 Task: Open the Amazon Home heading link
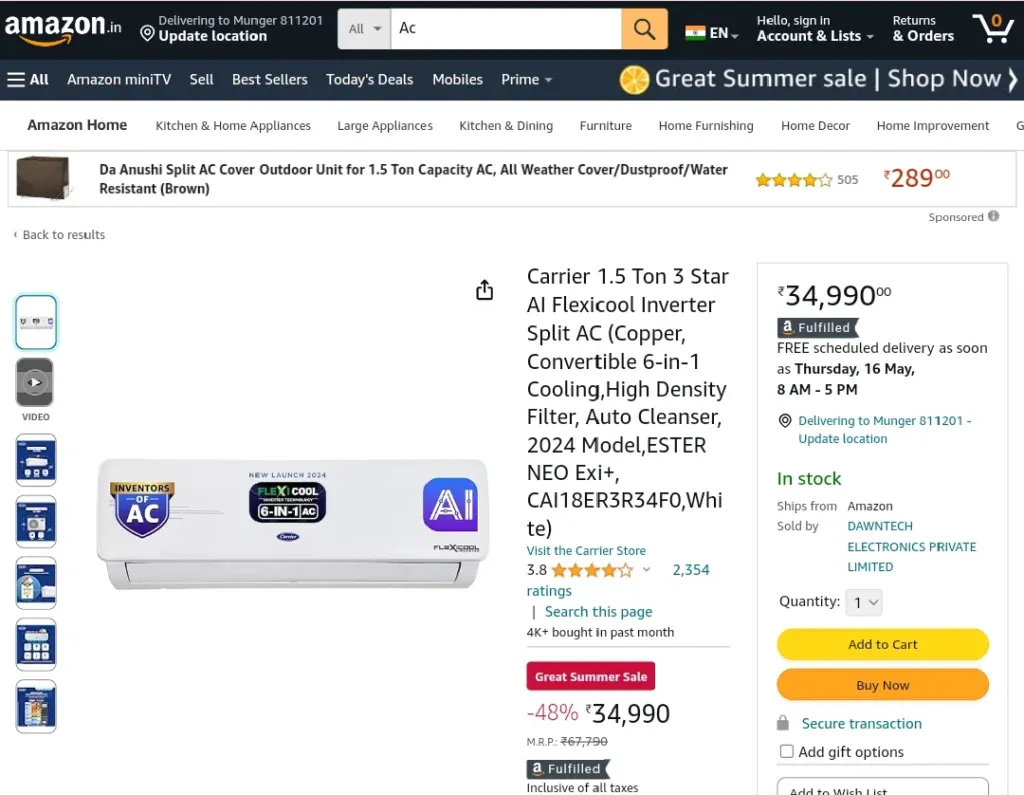click(x=77, y=125)
